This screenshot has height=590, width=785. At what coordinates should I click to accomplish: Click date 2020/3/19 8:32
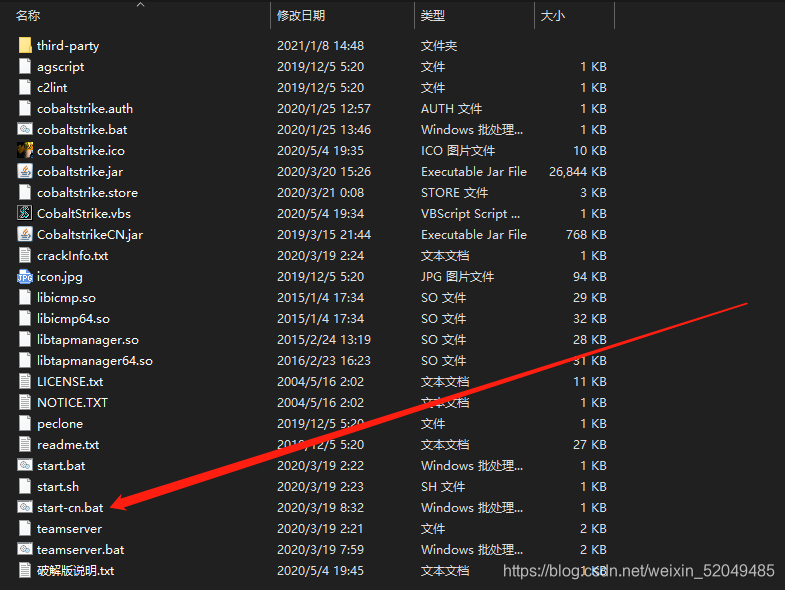pyautogui.click(x=320, y=508)
